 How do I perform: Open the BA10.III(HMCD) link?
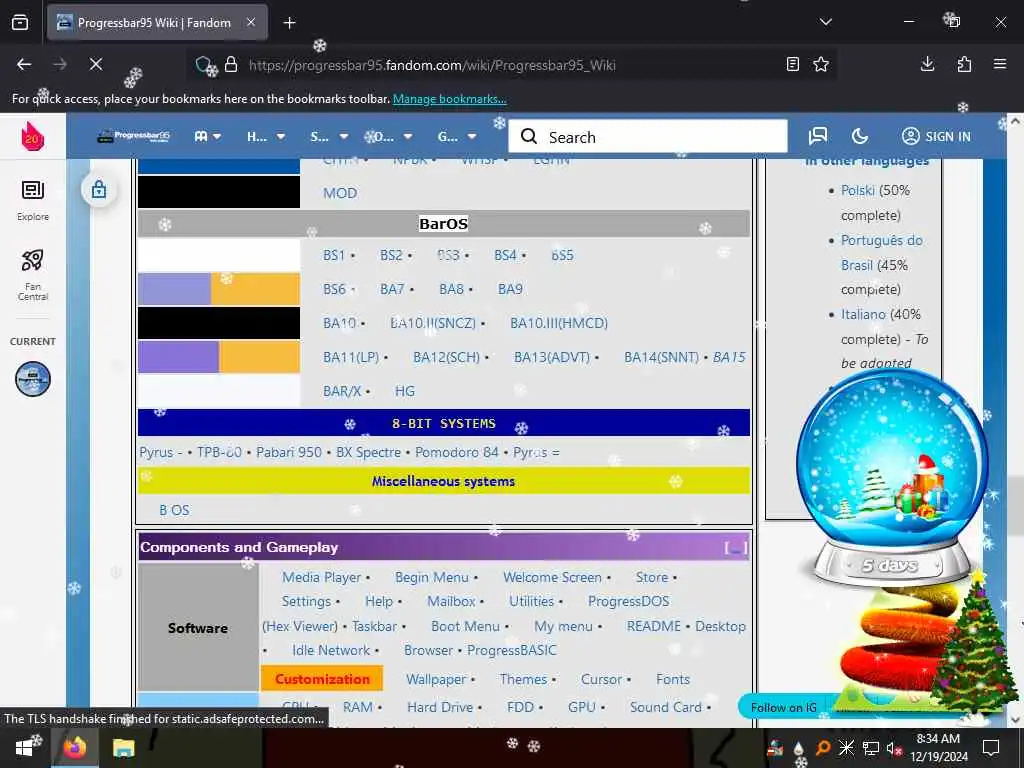coord(558,323)
